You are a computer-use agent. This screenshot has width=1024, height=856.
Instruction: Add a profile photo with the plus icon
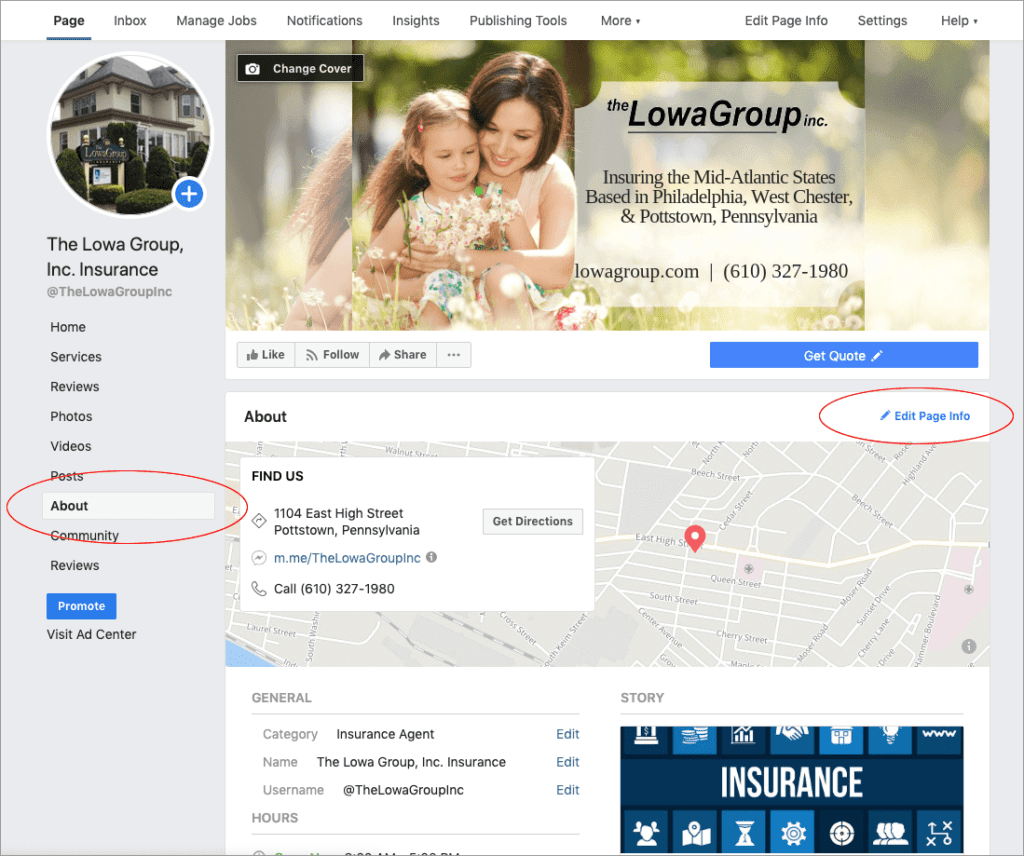point(189,194)
